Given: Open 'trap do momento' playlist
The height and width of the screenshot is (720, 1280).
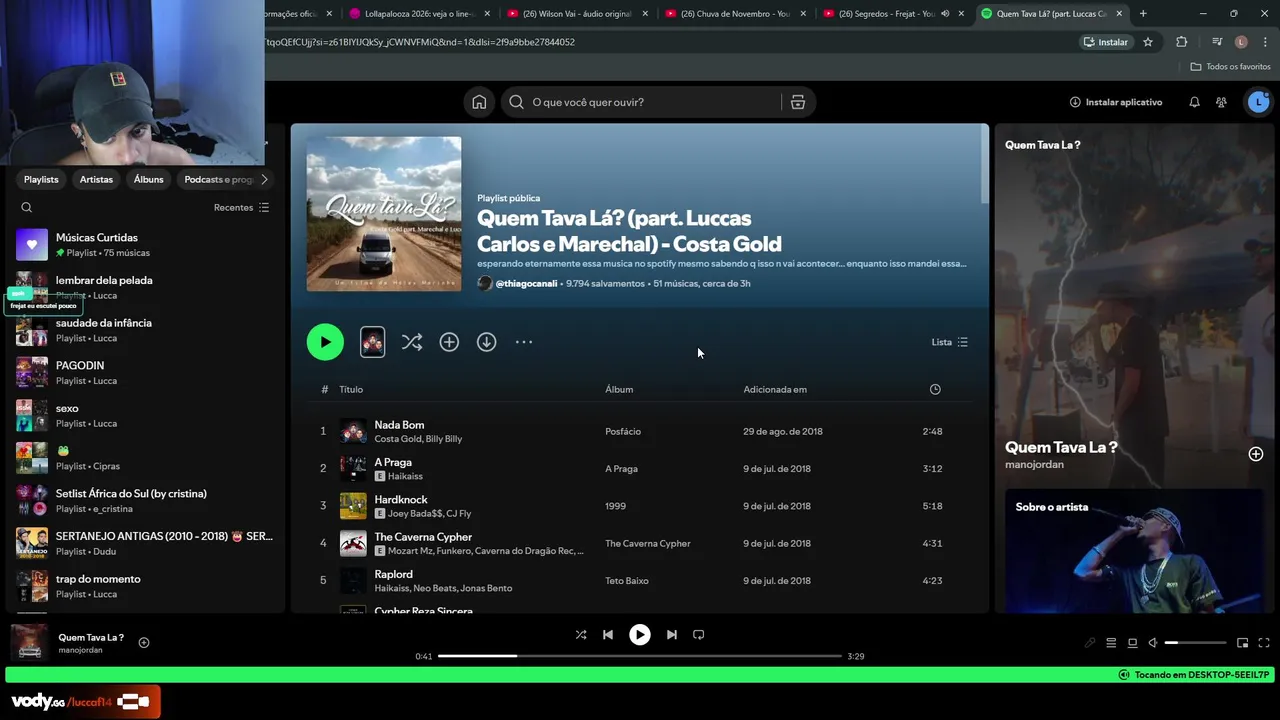Looking at the screenshot, I should pos(145,586).
